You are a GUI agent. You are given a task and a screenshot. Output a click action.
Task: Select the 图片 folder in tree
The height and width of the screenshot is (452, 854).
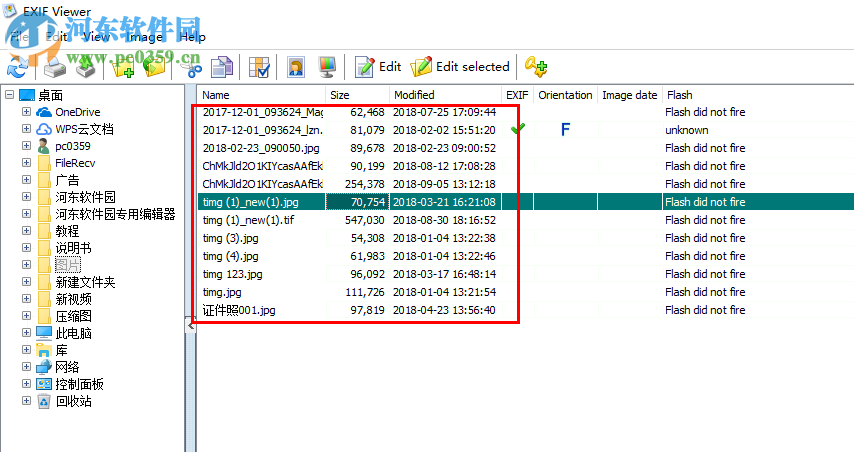[x=68, y=265]
